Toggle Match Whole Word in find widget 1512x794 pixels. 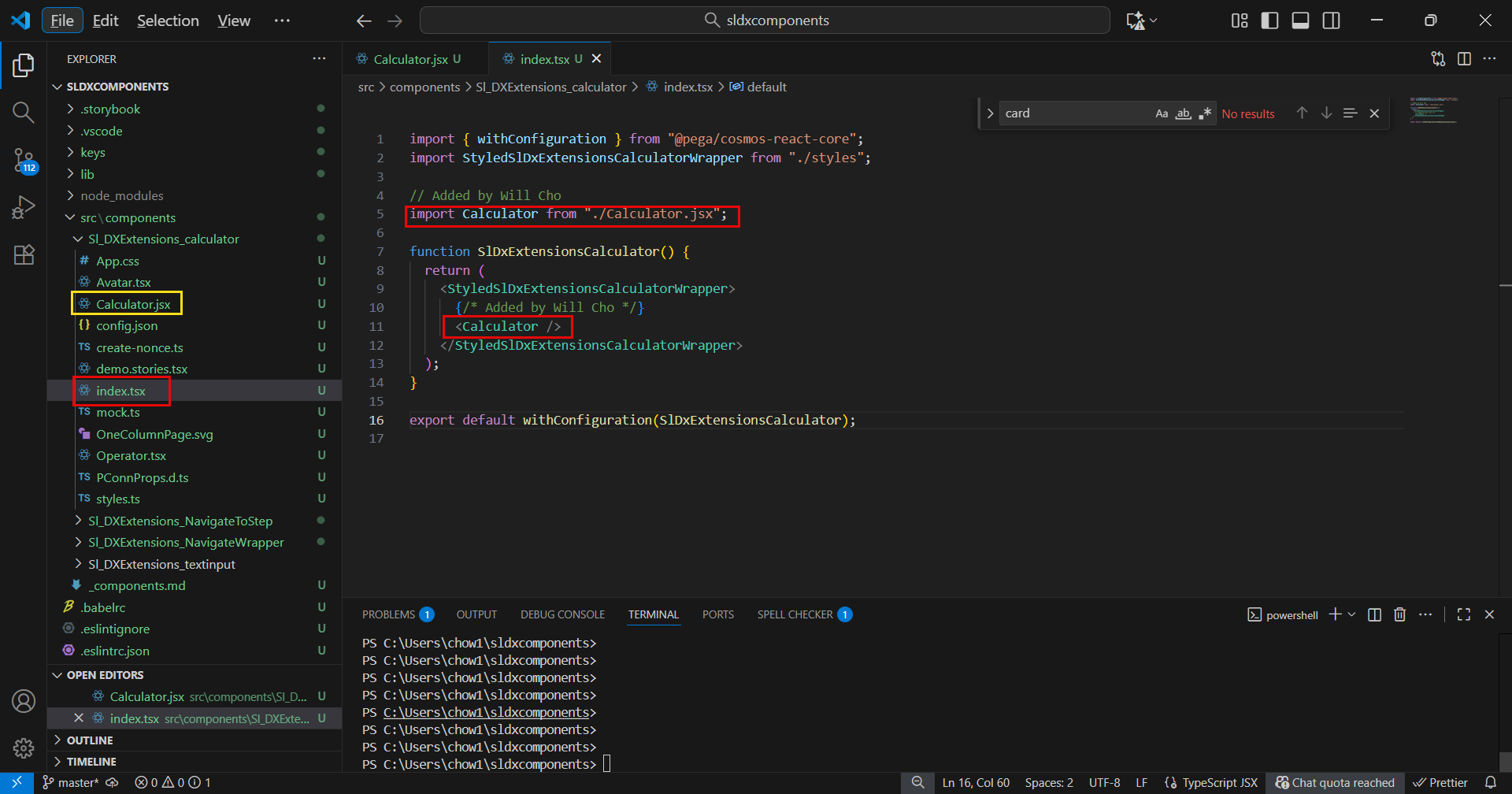click(x=1183, y=113)
